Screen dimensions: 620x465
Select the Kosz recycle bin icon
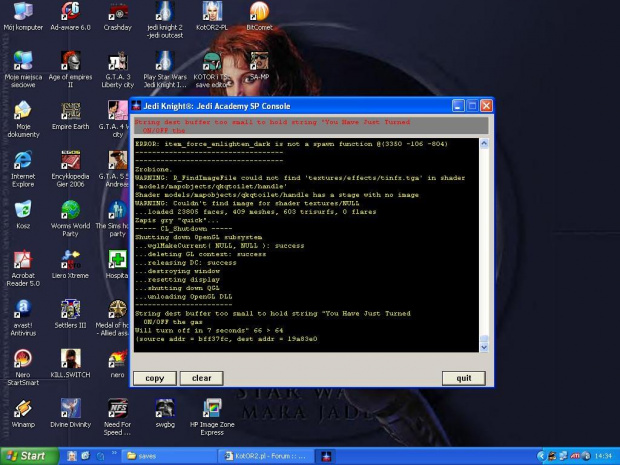click(23, 215)
